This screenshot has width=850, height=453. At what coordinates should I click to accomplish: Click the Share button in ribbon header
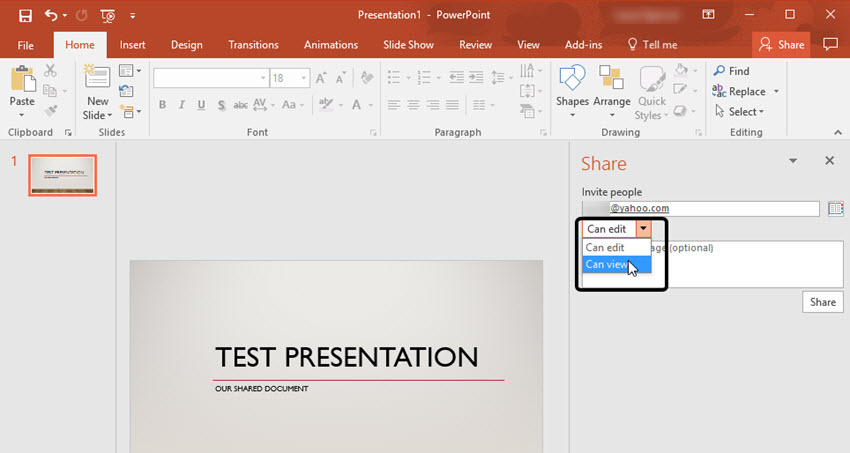point(781,45)
